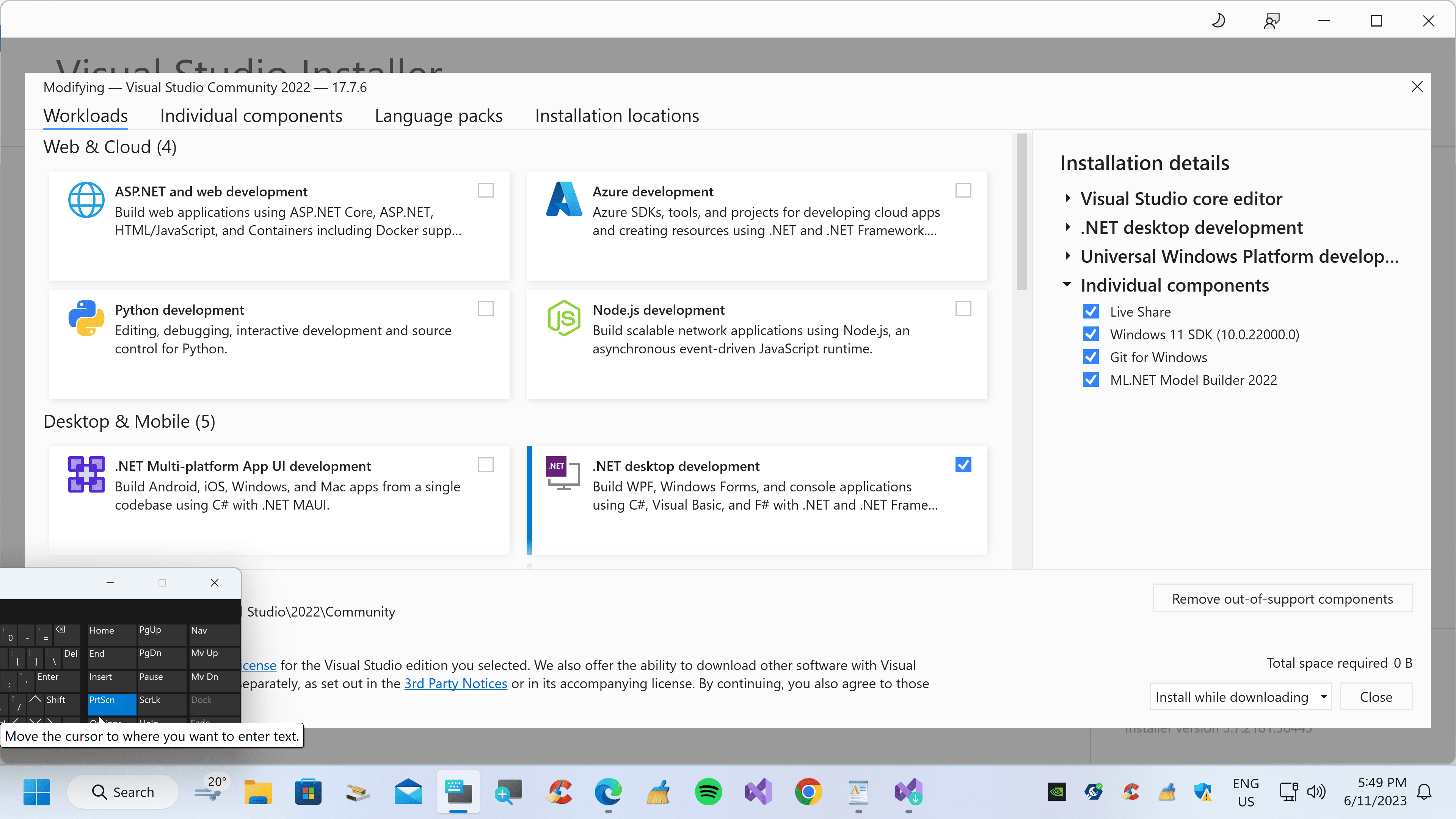Check the Azure development workload
The image size is (1456, 819).
pos(963,190)
